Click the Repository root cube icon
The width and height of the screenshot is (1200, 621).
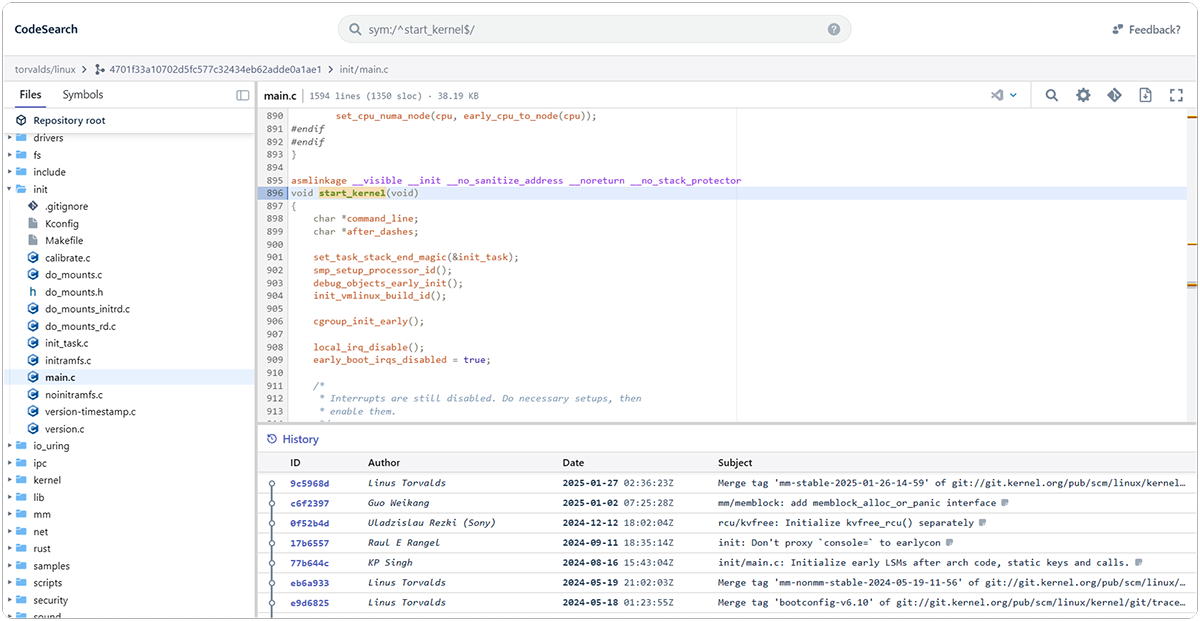(22, 120)
